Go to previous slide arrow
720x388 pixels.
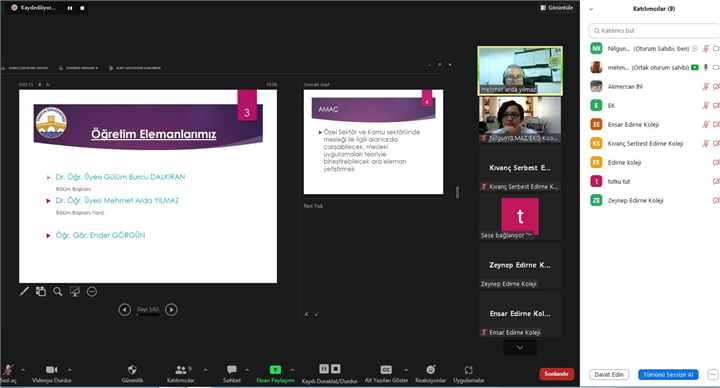tap(124, 309)
